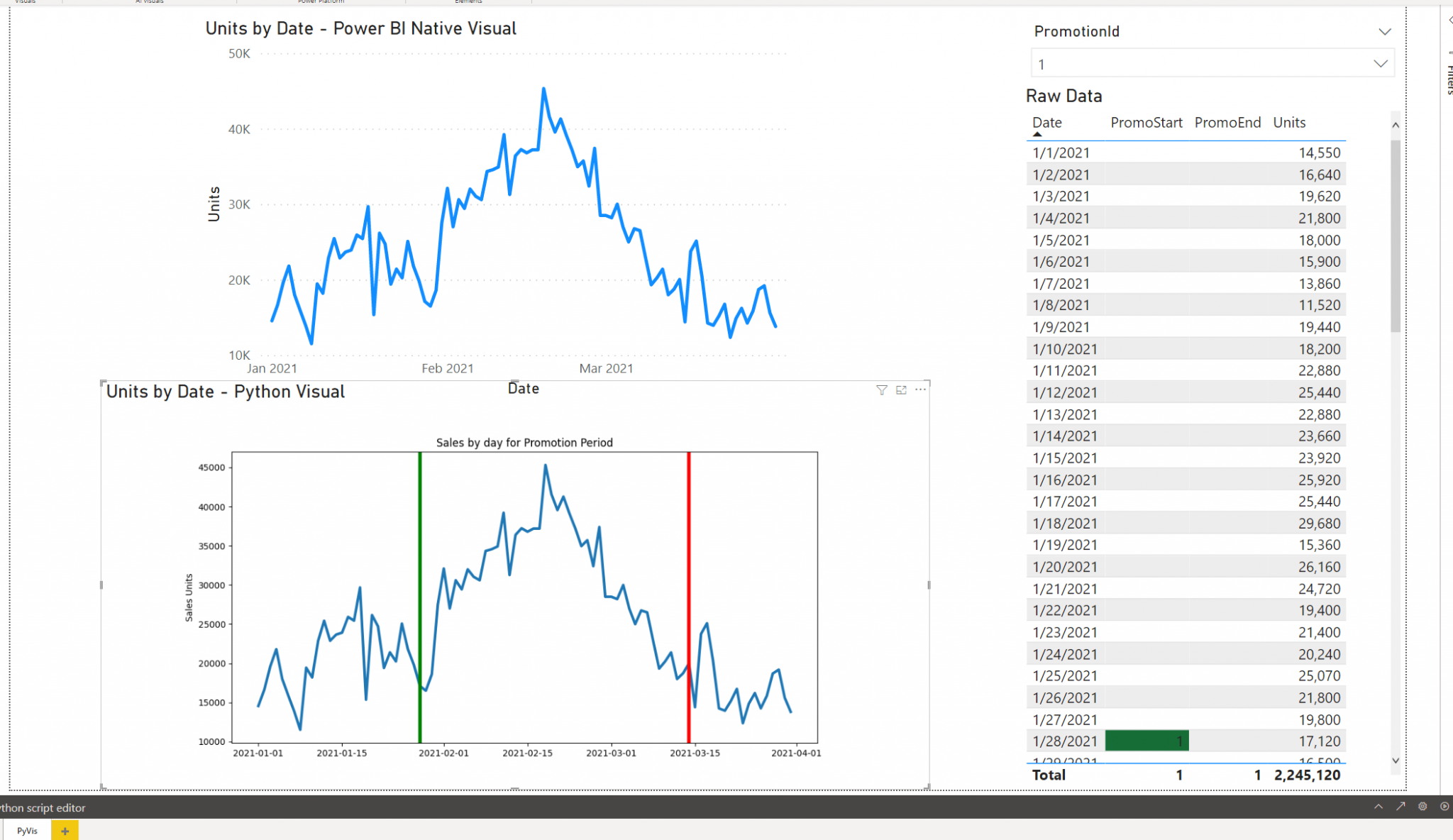Select the highlighted PromoStart cell for 1/28/2021
This screenshot has height=840, width=1453.
point(1147,740)
